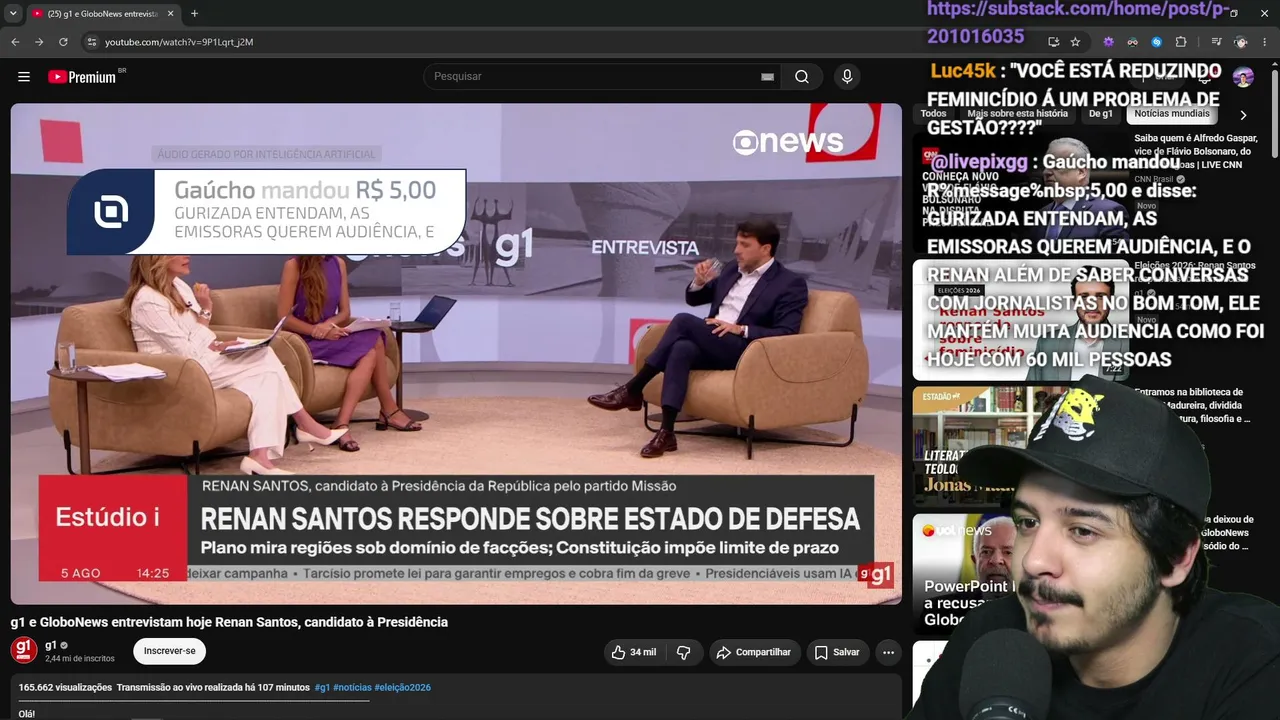Select the g1 e GloboNews tab
Screen dimensions: 1280x720
click(x=103, y=13)
